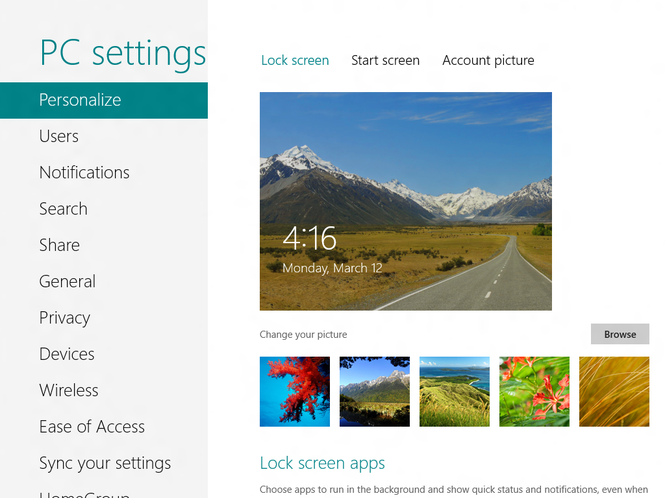Click the Browse button
This screenshot has width=665, height=498.
(620, 334)
